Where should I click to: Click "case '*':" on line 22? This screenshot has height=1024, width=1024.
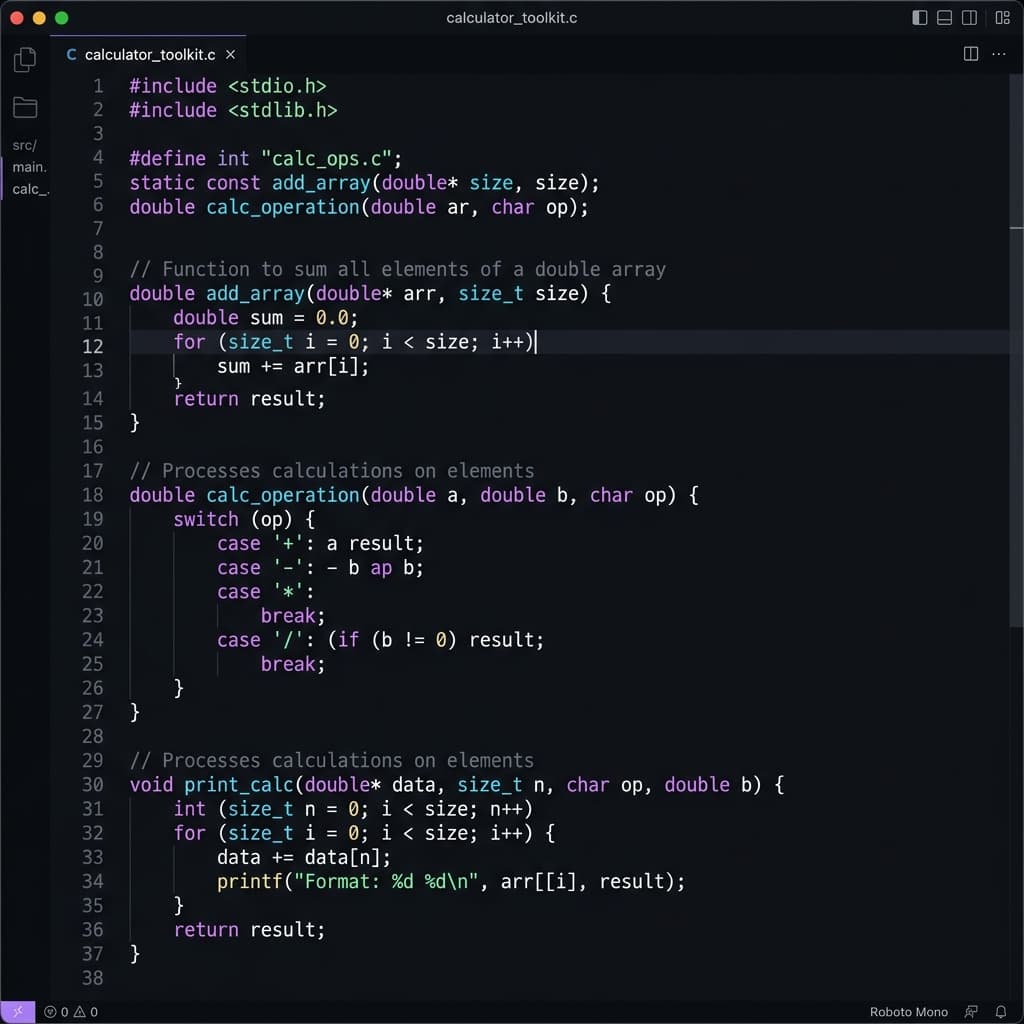coord(266,592)
